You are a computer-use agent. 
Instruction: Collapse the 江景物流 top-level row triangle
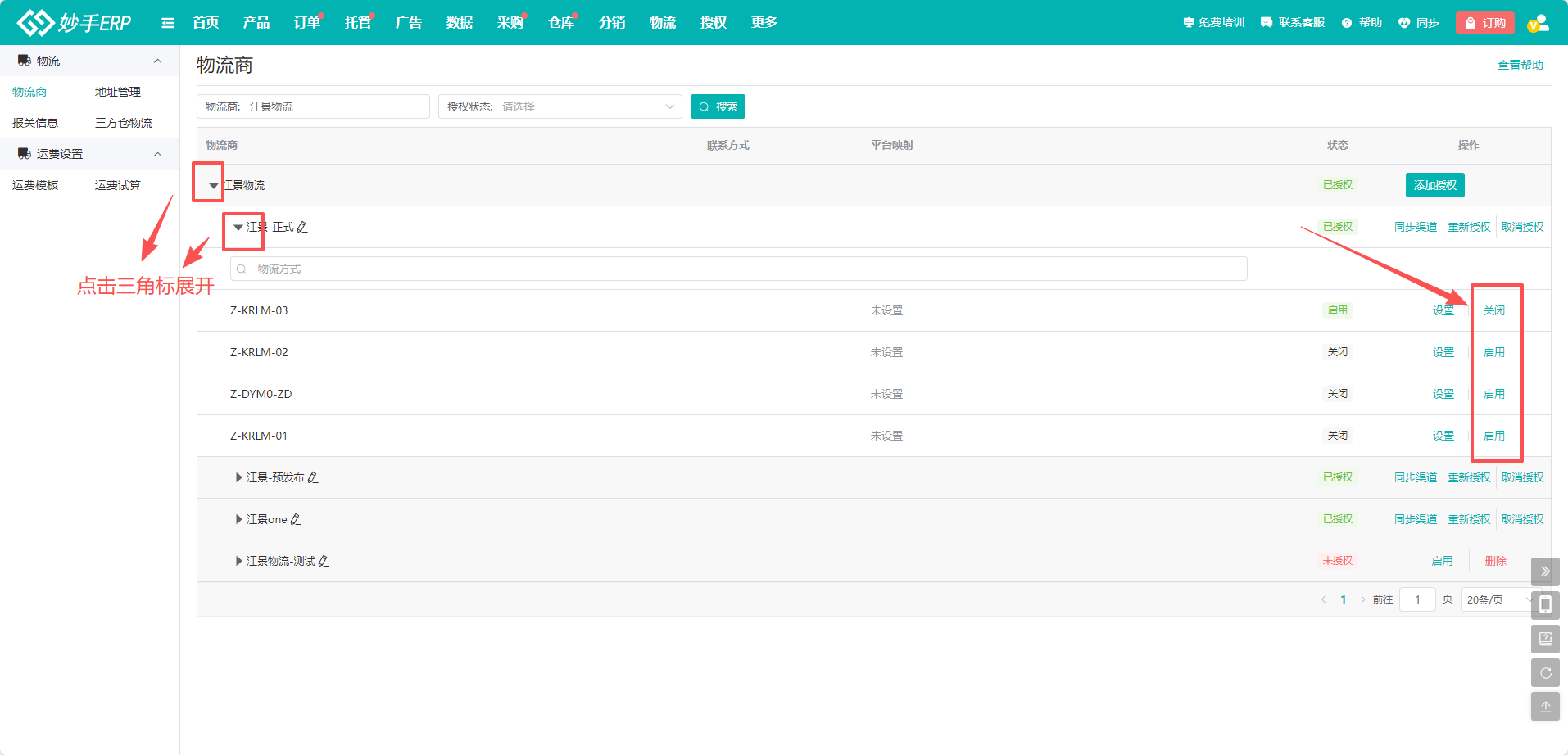(213, 186)
